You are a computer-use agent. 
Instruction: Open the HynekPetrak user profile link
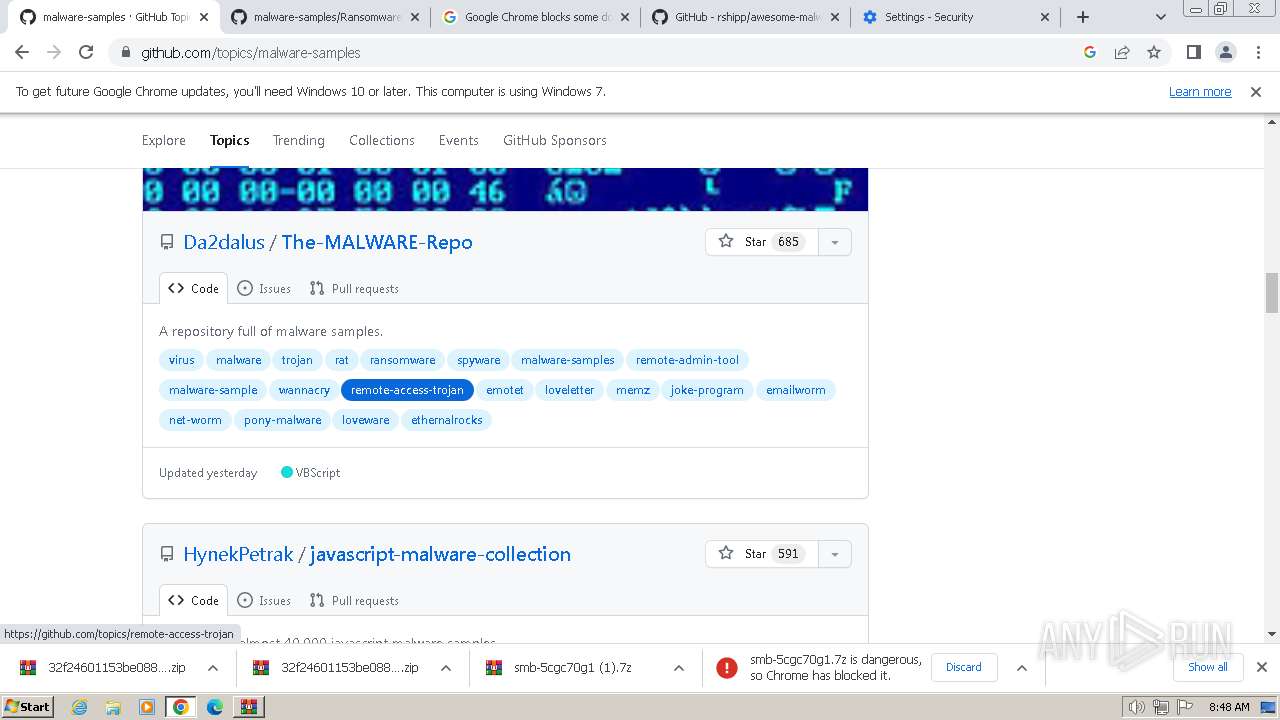point(238,554)
